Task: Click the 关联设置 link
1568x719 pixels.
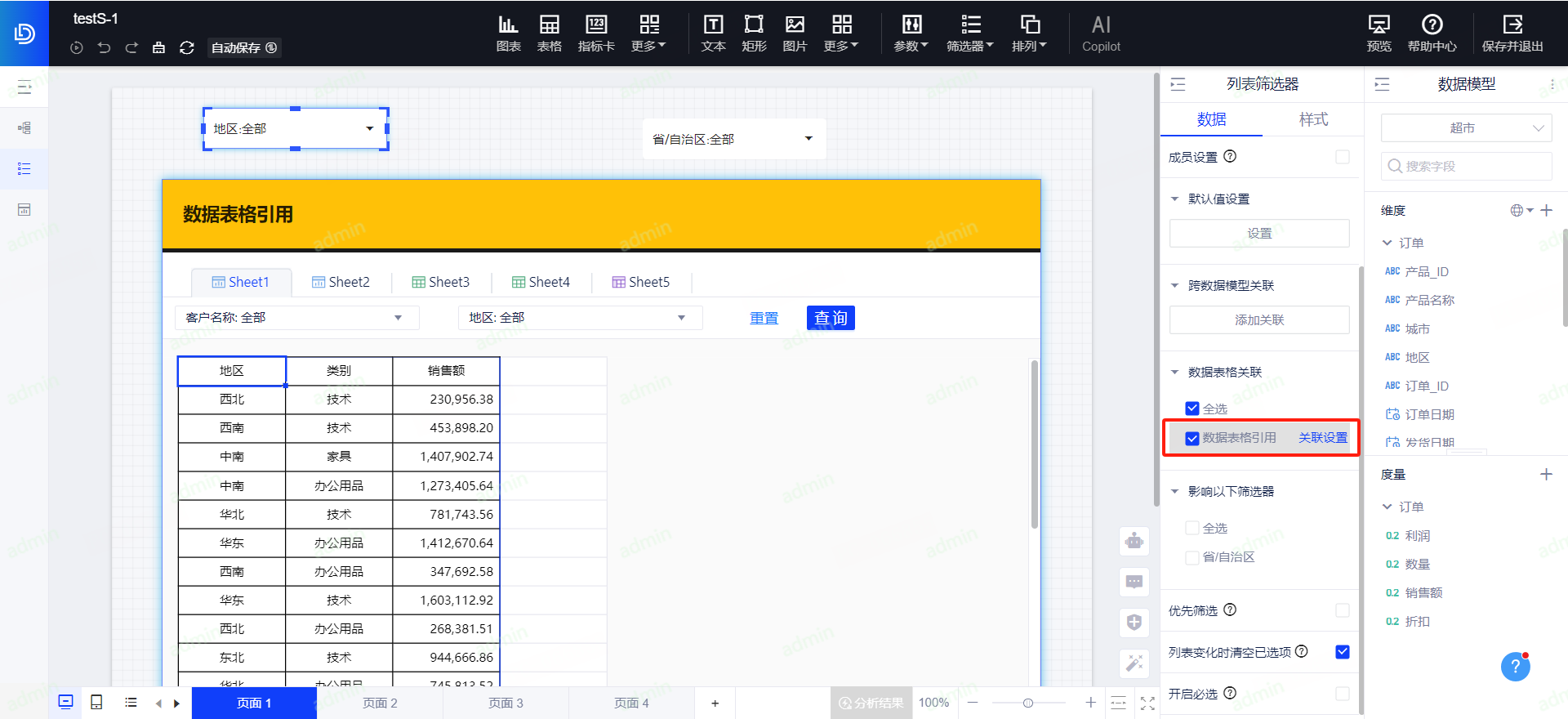Action: pos(1323,438)
